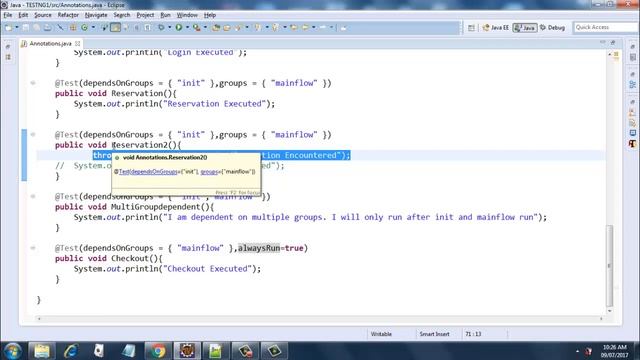Collapse the Checkout method fold marker

coord(33,248)
